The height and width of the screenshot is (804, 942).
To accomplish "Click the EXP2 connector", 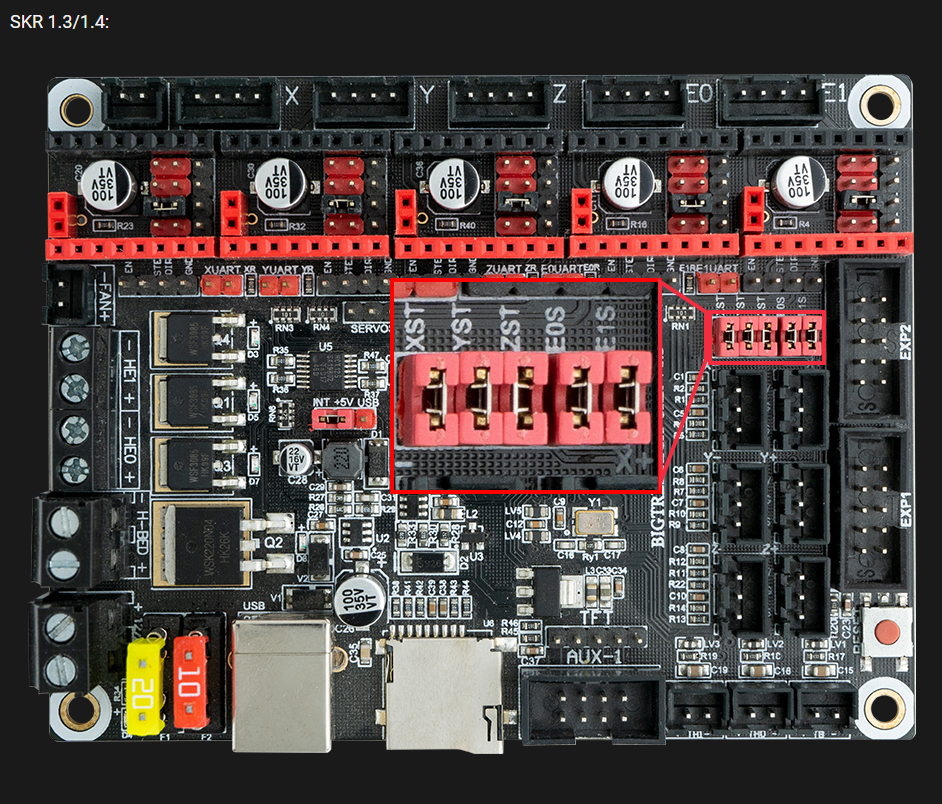I will 874,343.
